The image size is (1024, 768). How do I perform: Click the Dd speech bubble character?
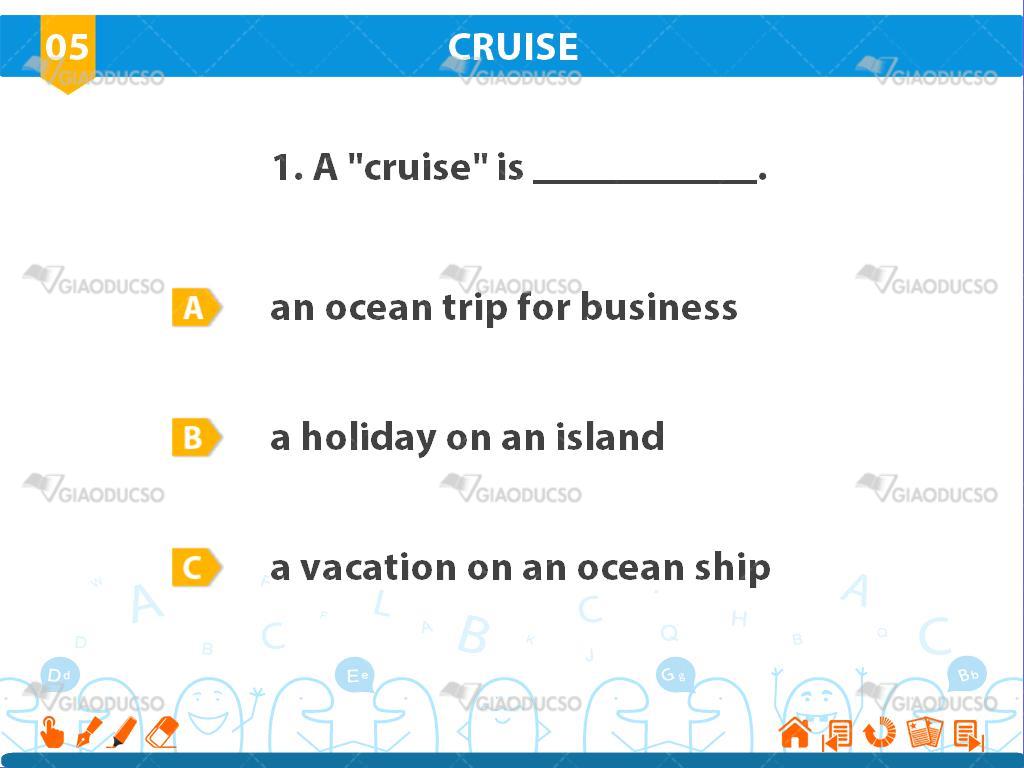click(x=59, y=674)
